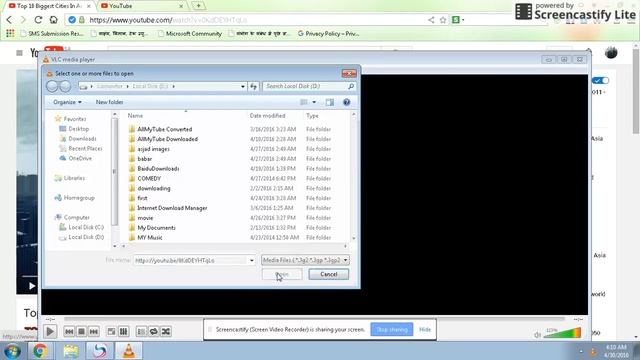Open the Organize menu
This screenshot has width=640, height=360.
tap(67, 102)
